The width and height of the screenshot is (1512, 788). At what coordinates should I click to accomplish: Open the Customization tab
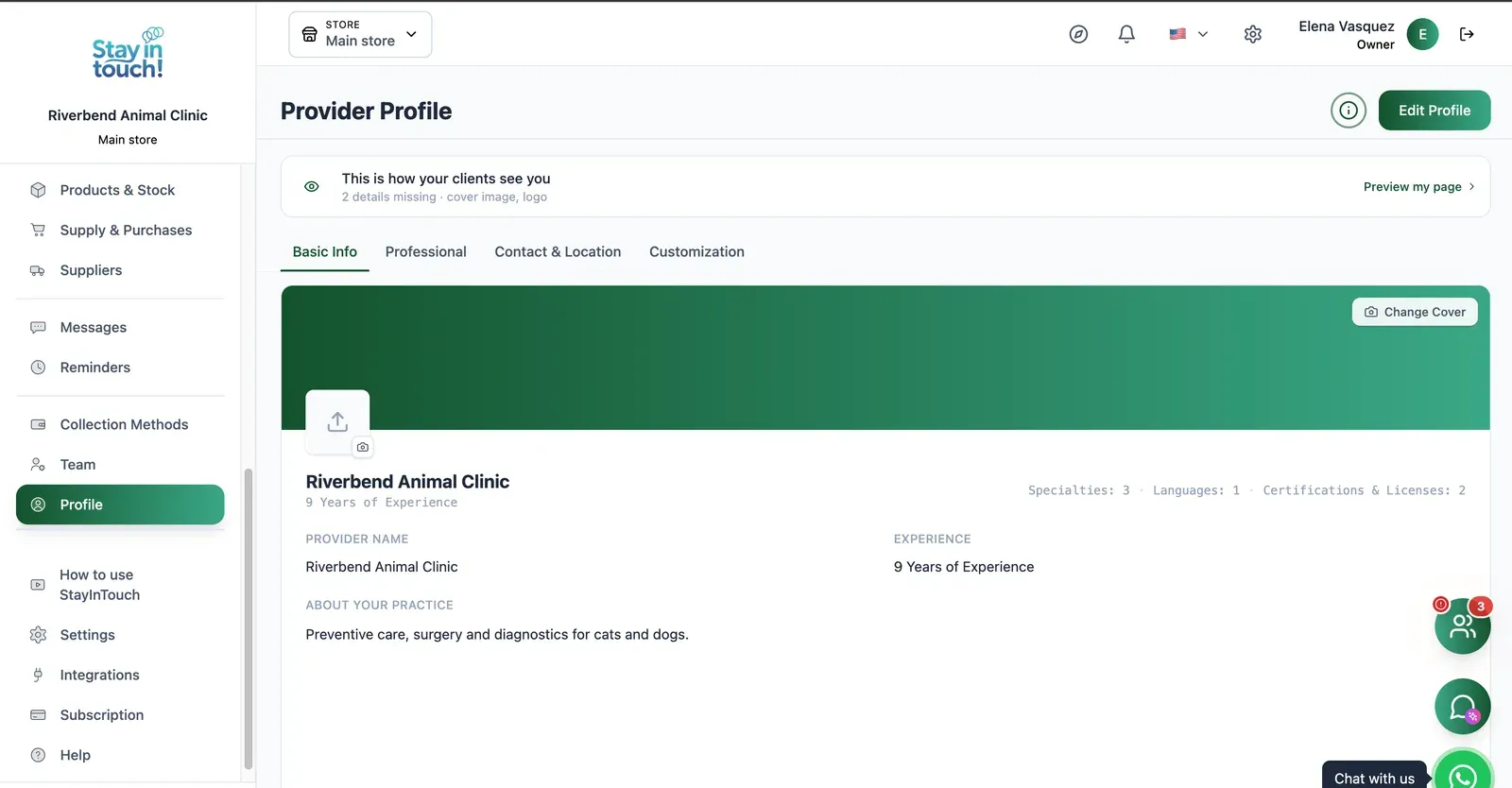click(x=696, y=251)
